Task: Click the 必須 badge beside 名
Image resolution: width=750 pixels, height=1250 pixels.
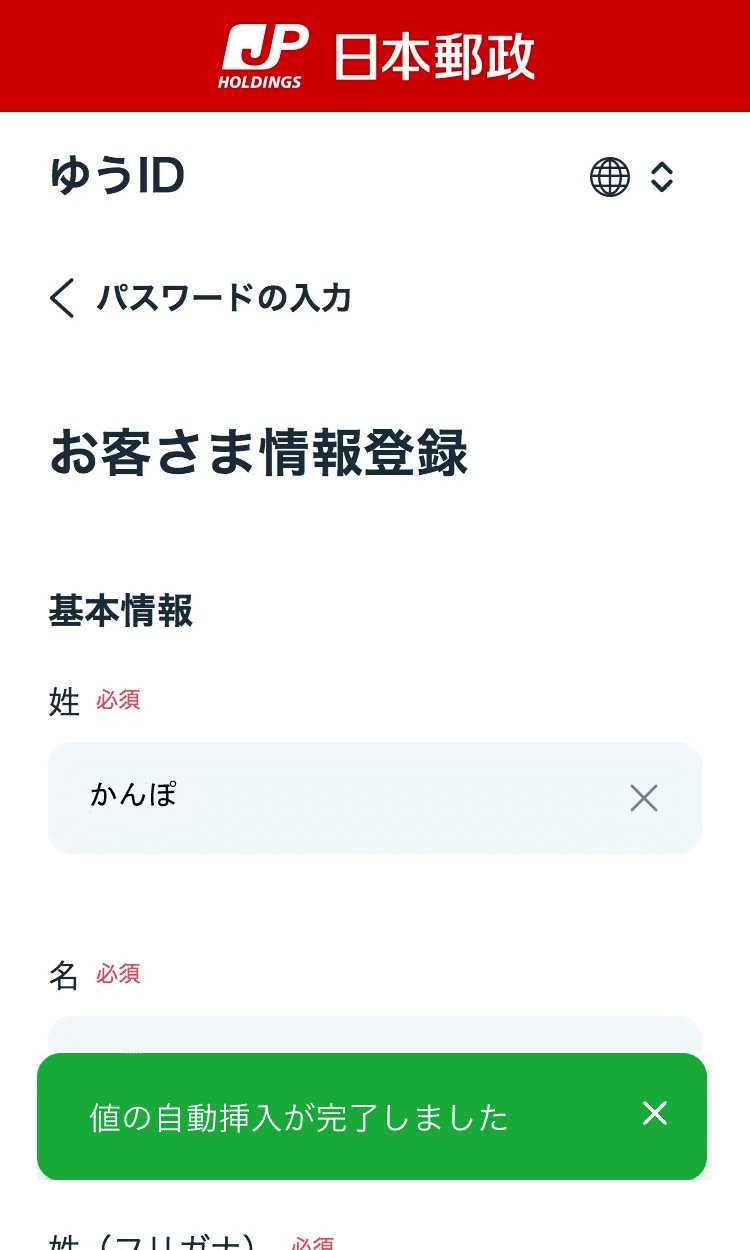Action: [x=118, y=974]
